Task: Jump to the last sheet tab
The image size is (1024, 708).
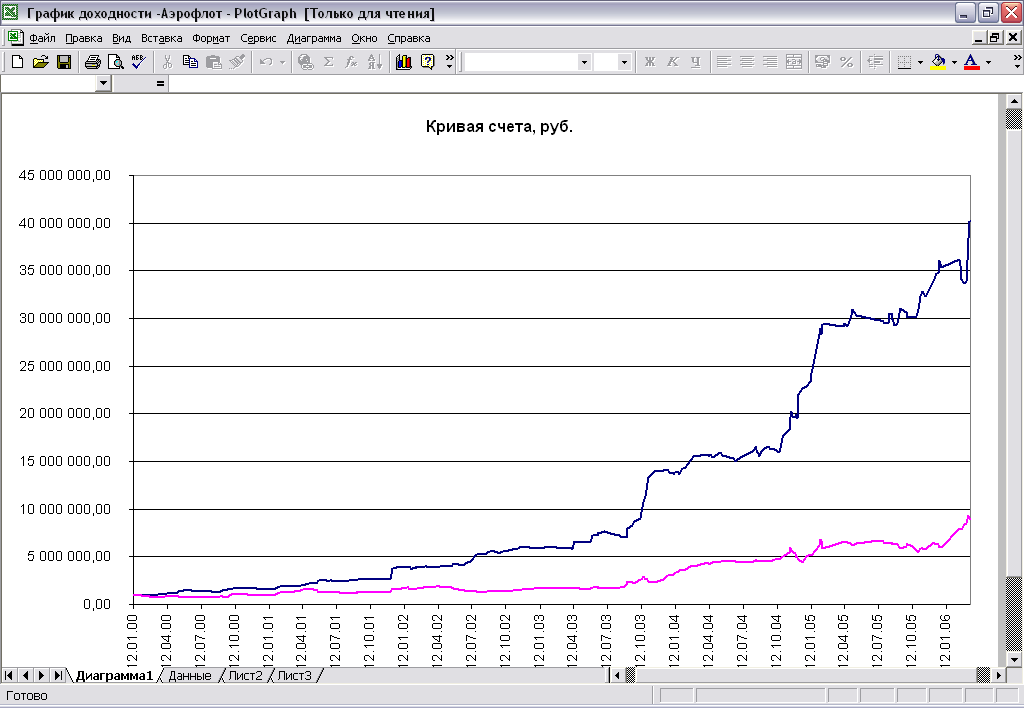Action: pos(57,675)
